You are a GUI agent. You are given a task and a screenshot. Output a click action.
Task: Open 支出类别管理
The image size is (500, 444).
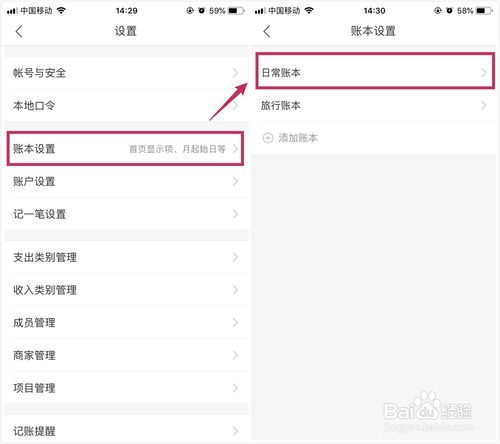(x=126, y=257)
